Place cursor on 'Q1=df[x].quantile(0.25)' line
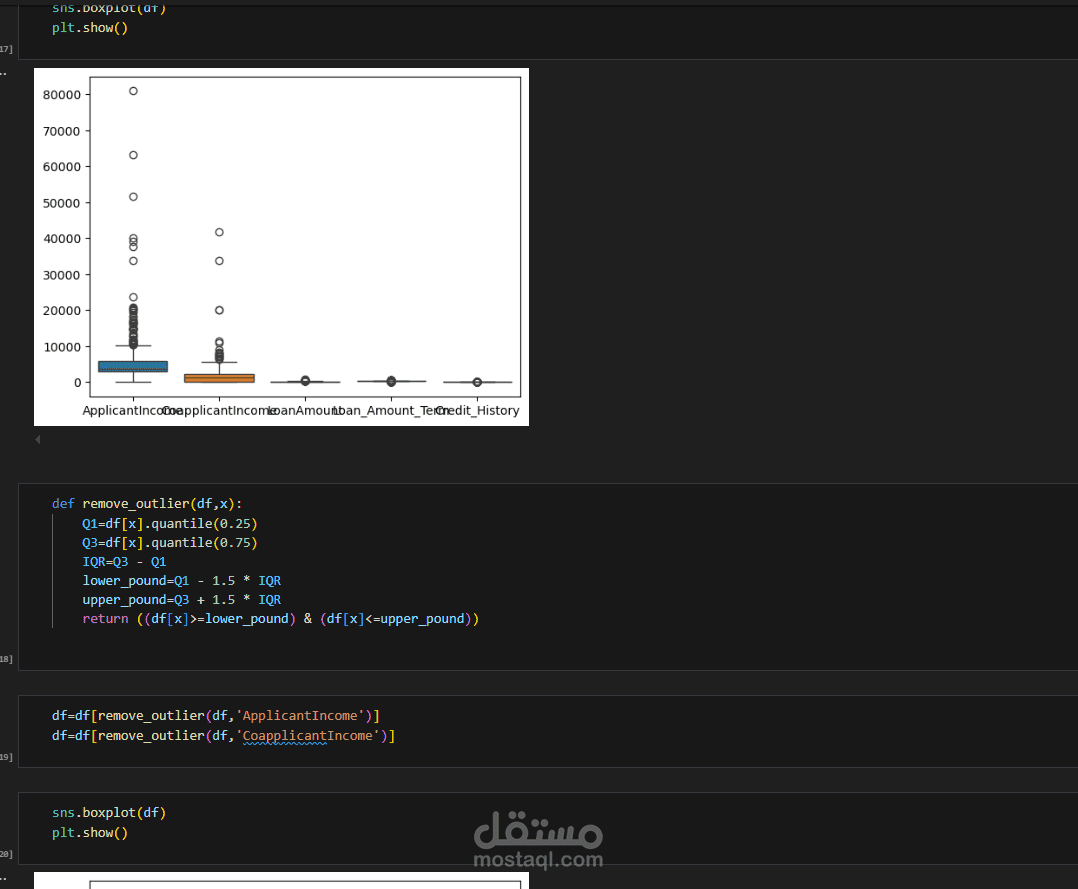This screenshot has height=889, width=1078. (x=170, y=524)
